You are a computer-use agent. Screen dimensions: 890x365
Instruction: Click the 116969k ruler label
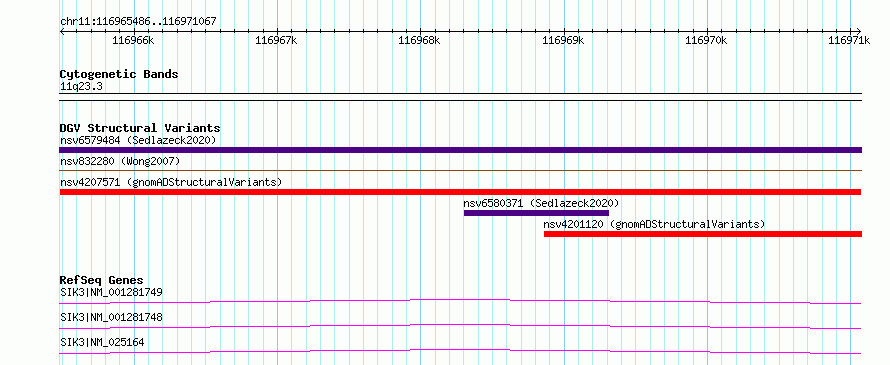pyautogui.click(x=563, y=41)
